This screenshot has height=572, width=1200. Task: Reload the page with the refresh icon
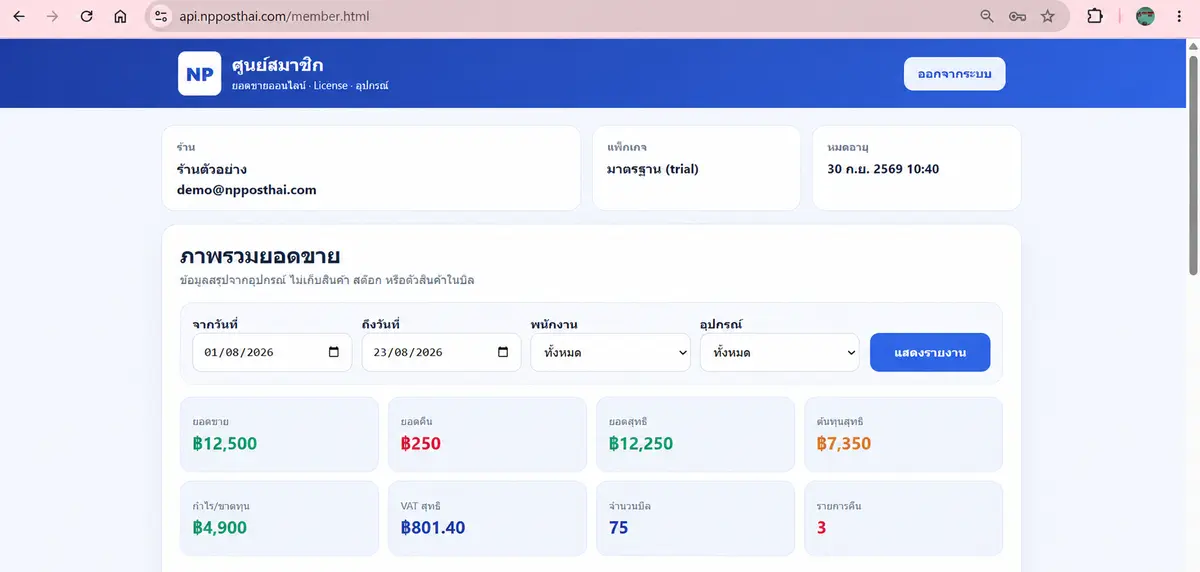87,16
